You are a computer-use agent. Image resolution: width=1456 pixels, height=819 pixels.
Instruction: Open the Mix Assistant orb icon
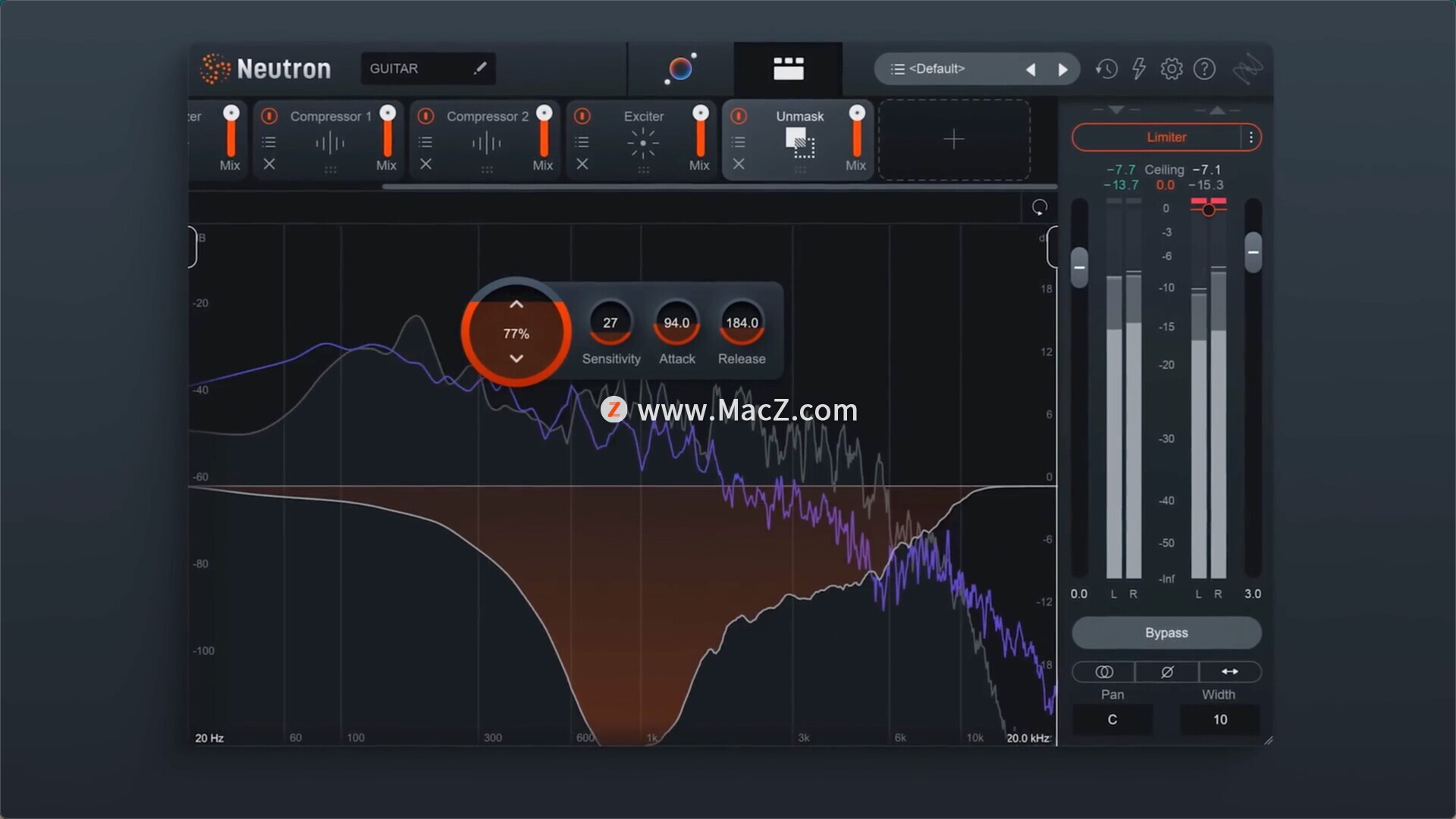(680, 69)
